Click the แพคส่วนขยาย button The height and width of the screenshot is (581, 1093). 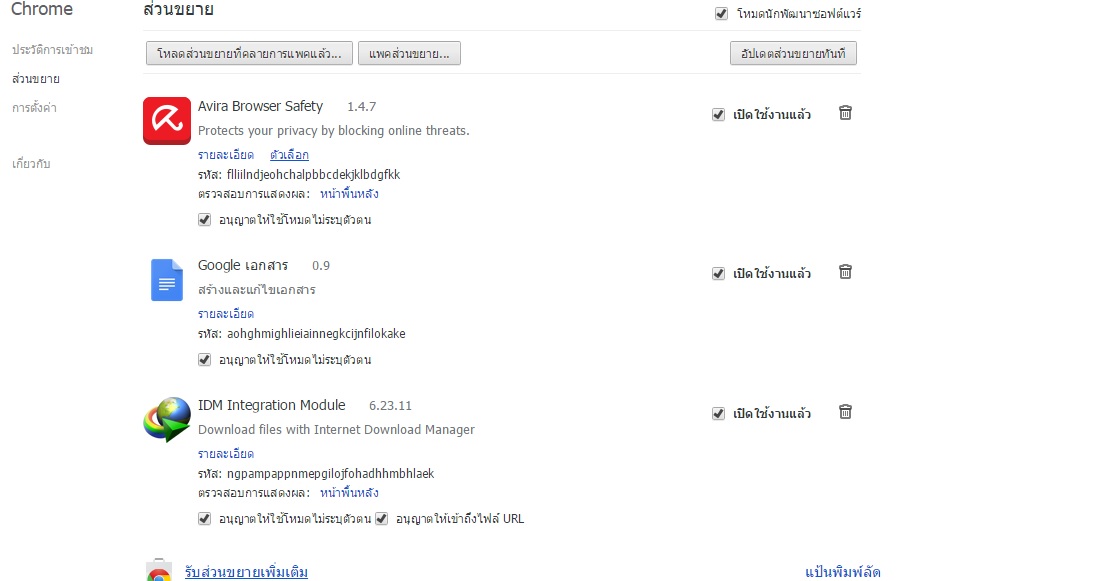409,53
